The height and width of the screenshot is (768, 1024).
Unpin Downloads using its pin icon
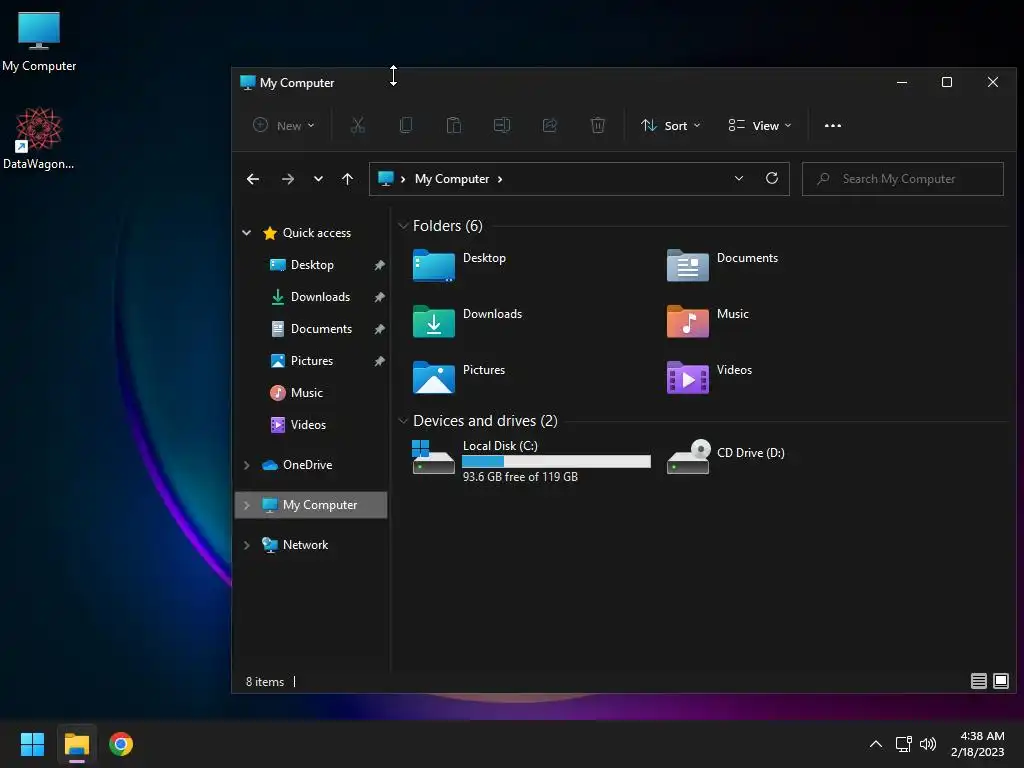pos(379,297)
